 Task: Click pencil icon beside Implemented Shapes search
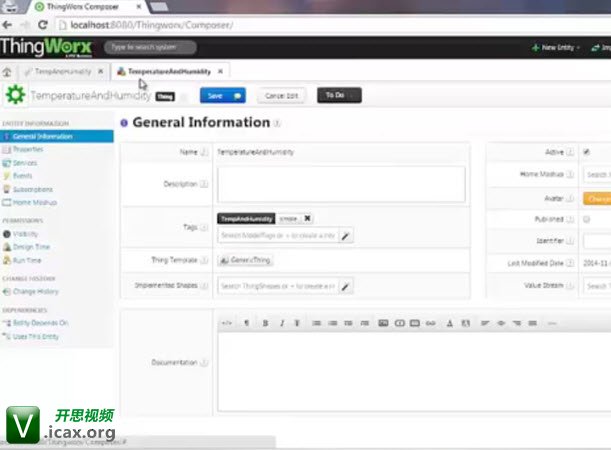[x=346, y=286]
